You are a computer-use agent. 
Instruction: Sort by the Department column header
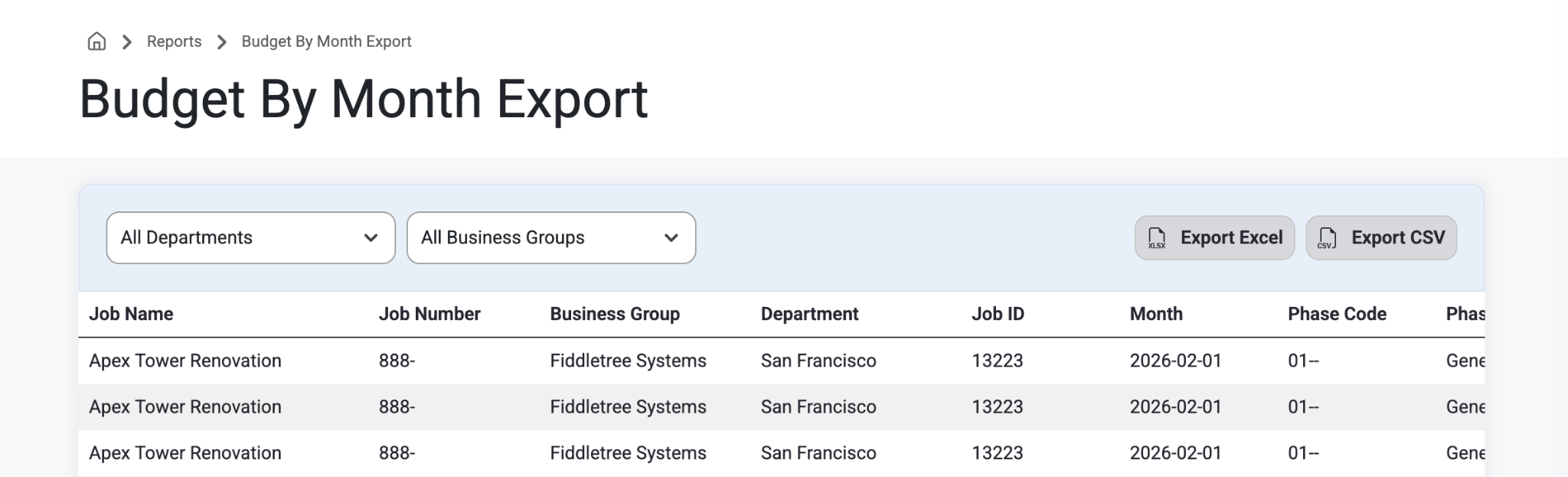tap(809, 314)
